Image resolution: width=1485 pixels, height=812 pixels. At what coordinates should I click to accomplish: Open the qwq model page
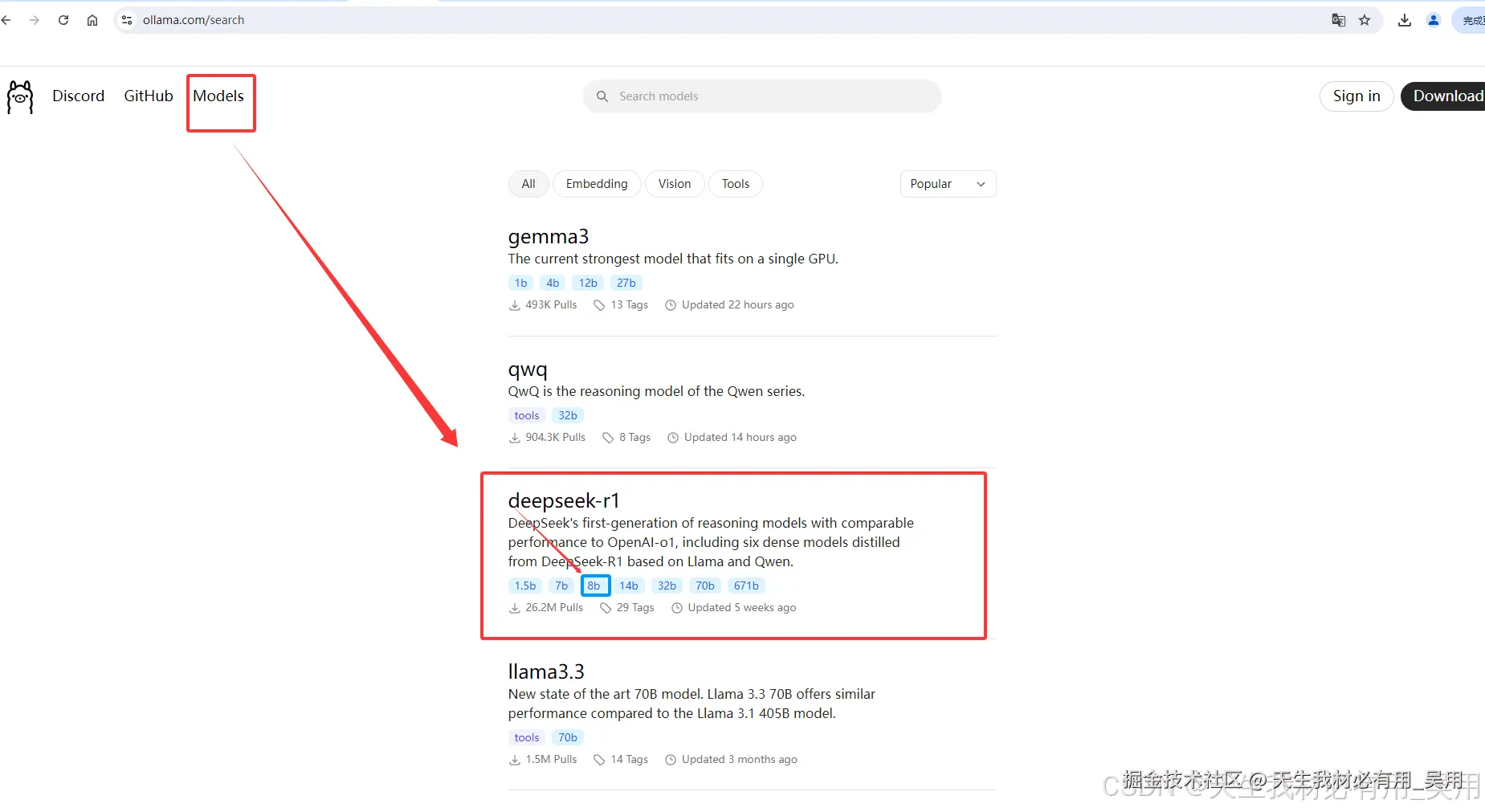(x=528, y=369)
